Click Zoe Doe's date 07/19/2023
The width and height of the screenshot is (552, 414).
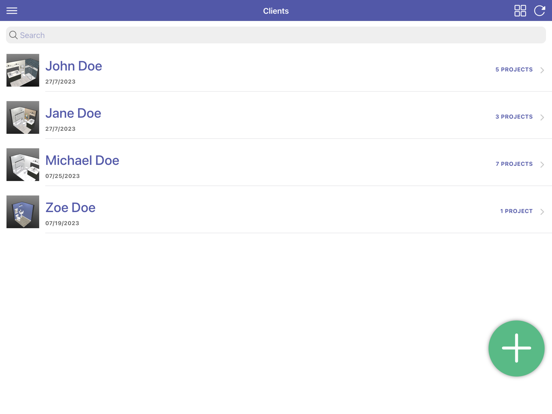(x=62, y=223)
